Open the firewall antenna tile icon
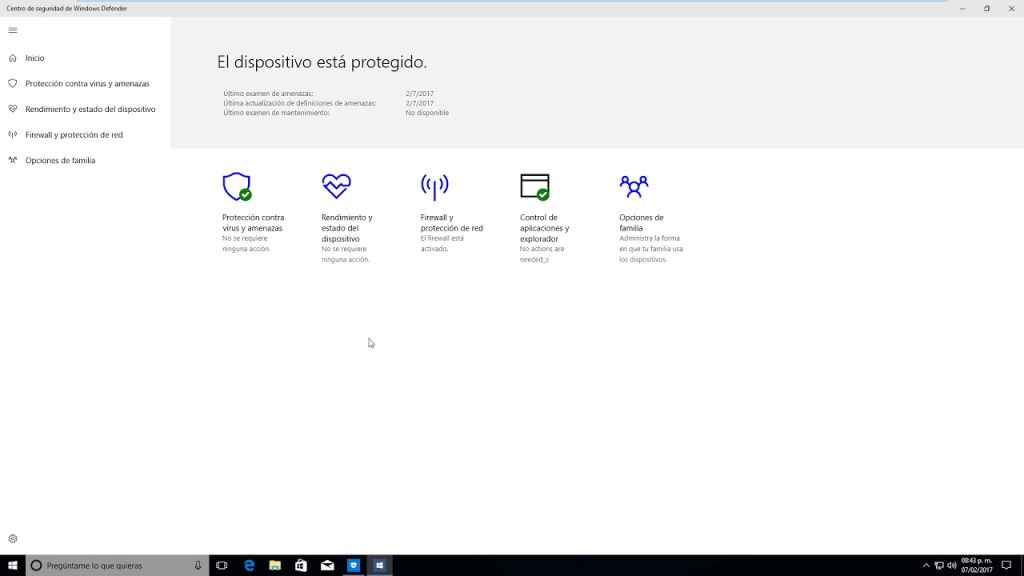This screenshot has height=576, width=1024. 434,187
